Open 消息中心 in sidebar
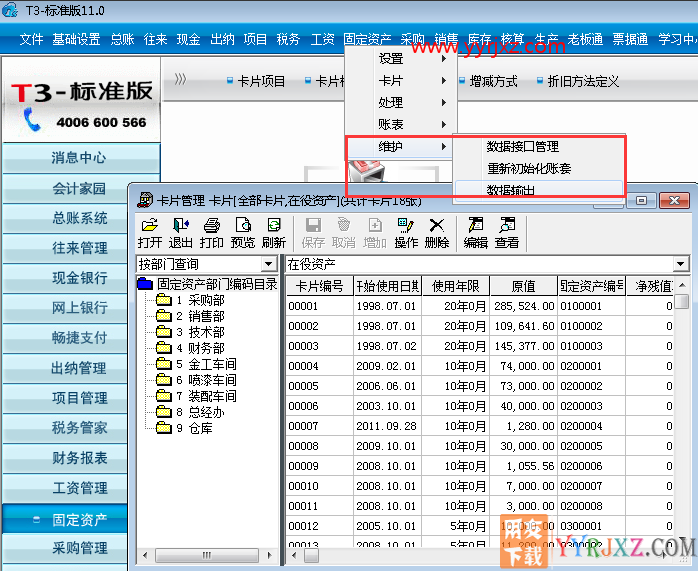The height and width of the screenshot is (571, 698). [x=79, y=158]
